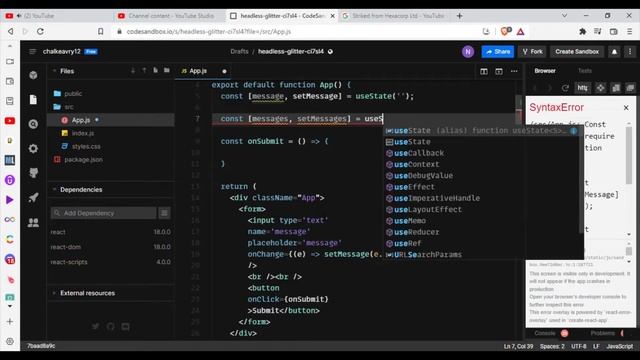The width and height of the screenshot is (640, 360).
Task: Click the list icon beside Add Dependency
Action: coord(164,213)
